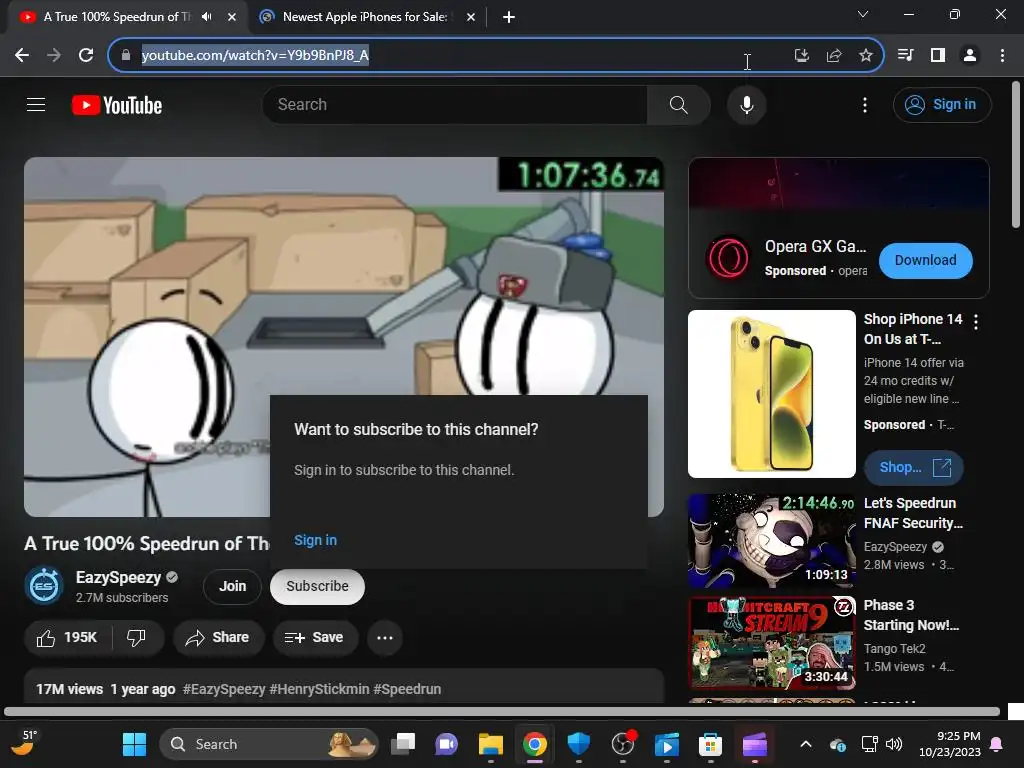1024x768 pixels.
Task: Click the vertical page scrollbar
Action: pos(1016,155)
